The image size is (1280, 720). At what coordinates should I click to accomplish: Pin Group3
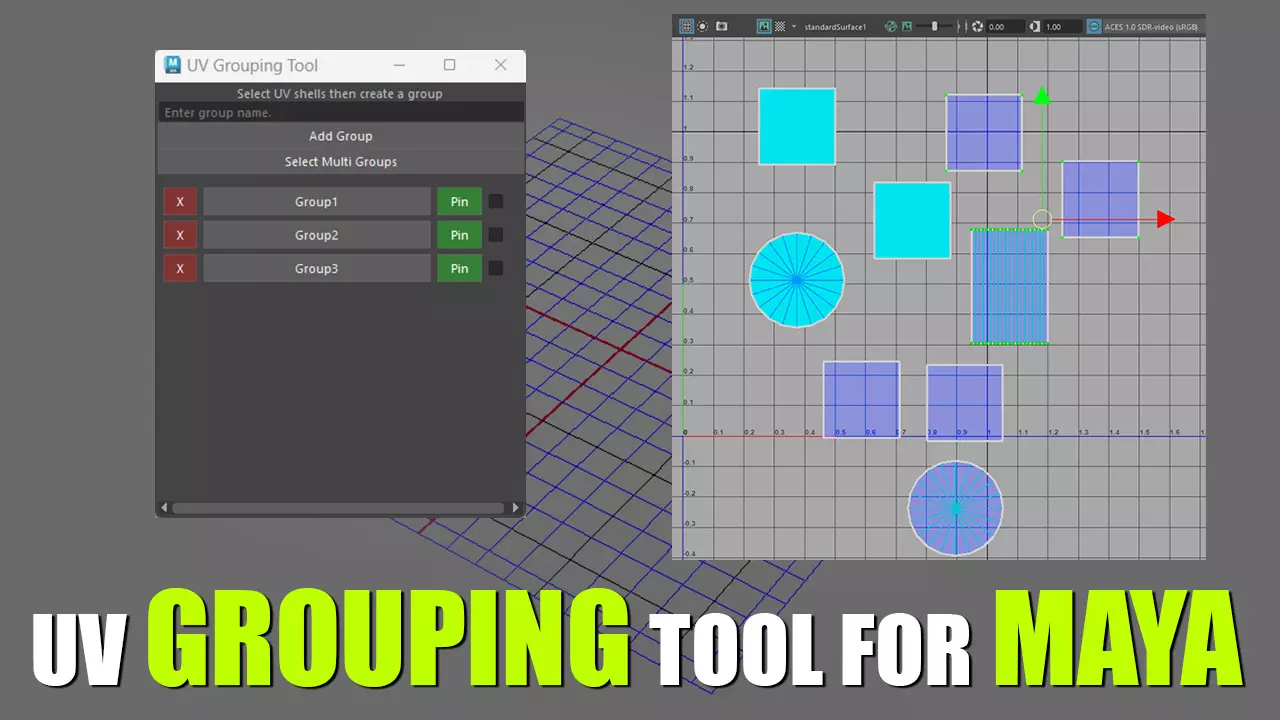click(x=459, y=268)
